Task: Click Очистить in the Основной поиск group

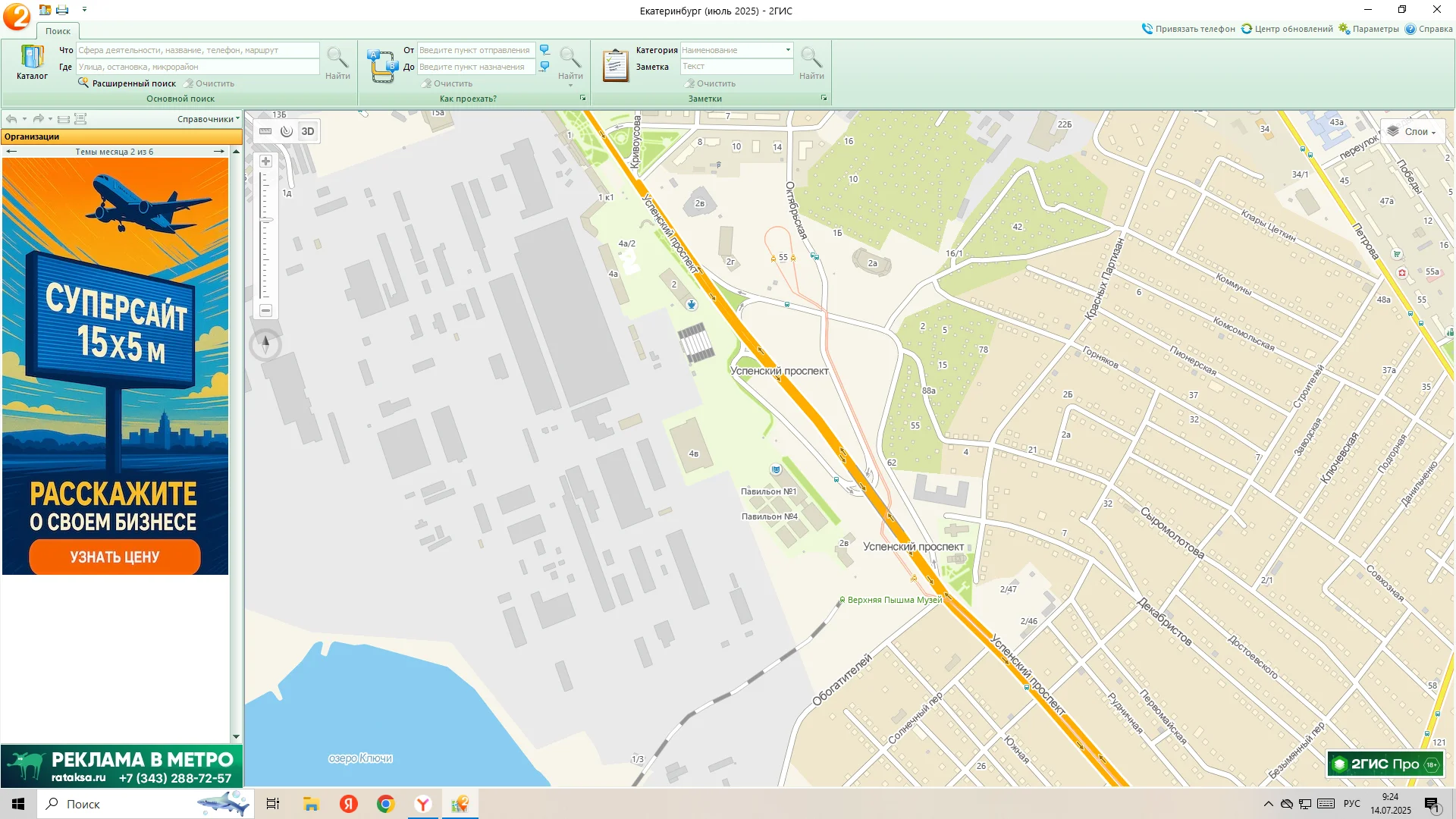Action: click(209, 83)
